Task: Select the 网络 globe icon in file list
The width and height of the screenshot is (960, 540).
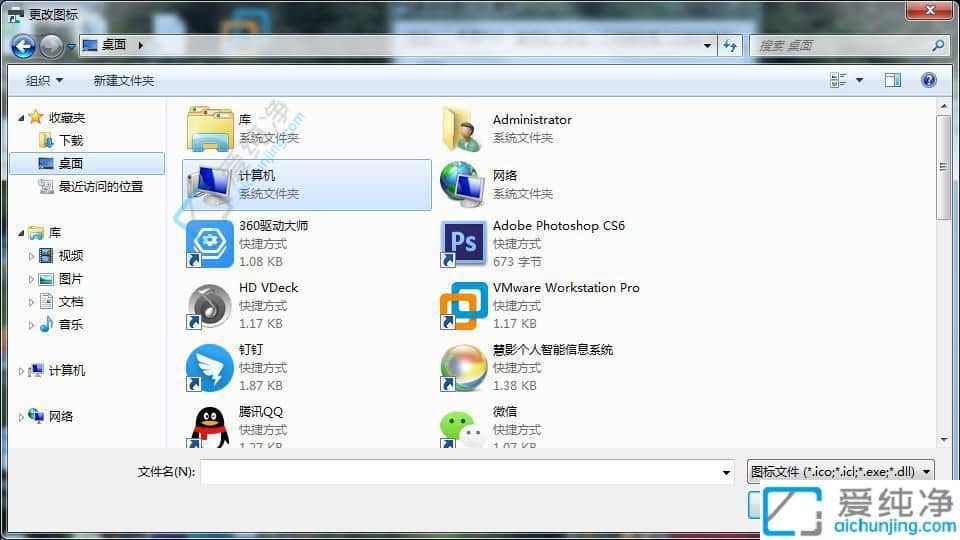Action: click(x=463, y=184)
